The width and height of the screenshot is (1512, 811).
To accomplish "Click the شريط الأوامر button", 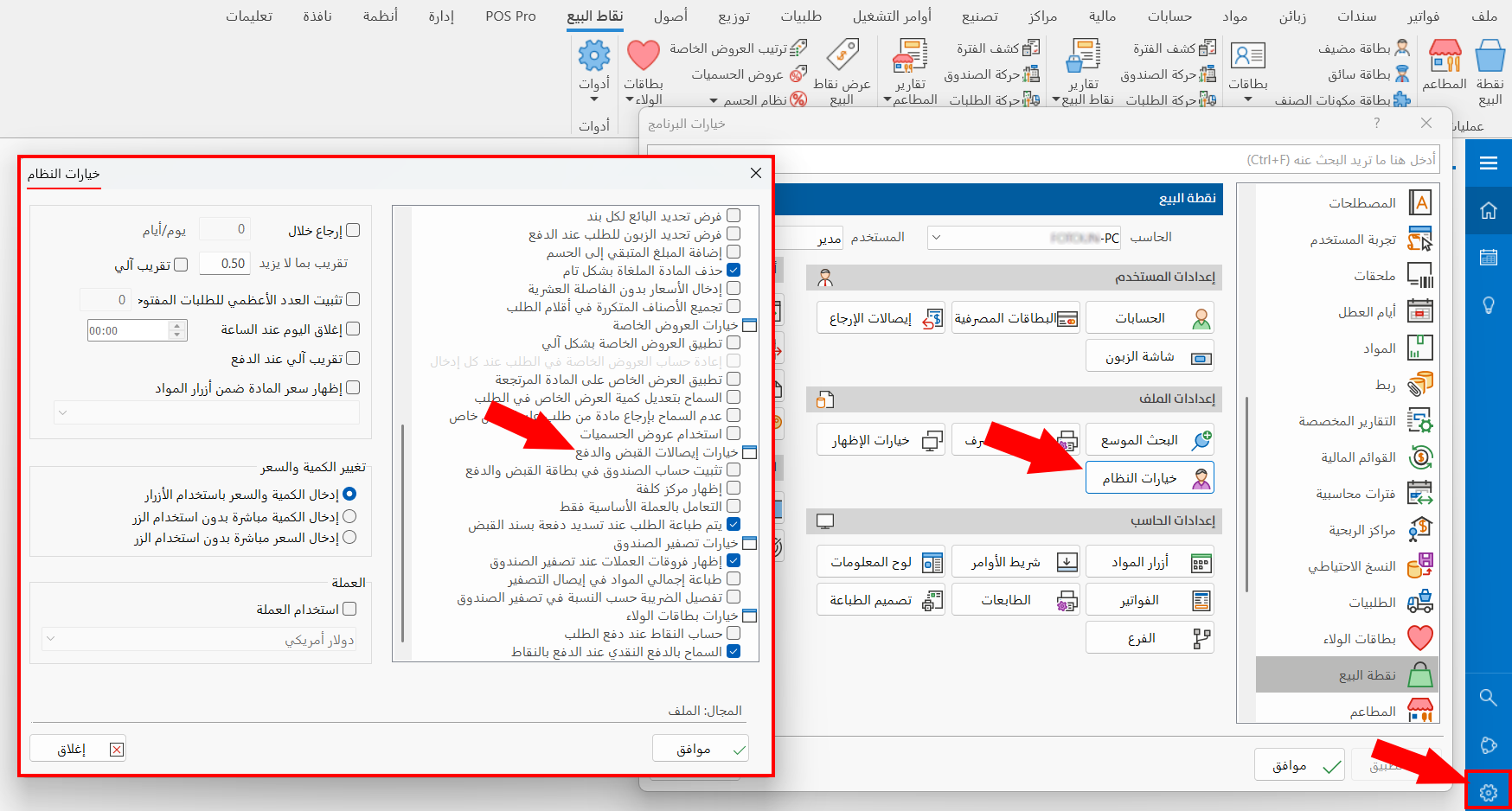I will (x=1015, y=562).
